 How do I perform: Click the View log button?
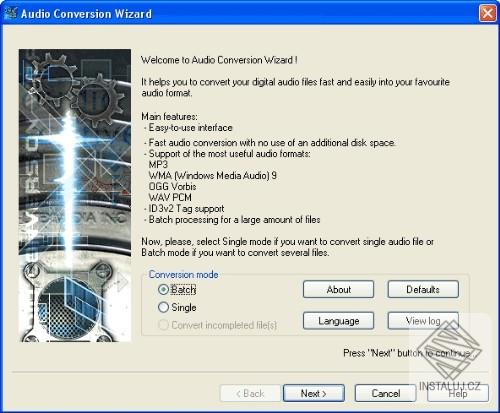(423, 321)
